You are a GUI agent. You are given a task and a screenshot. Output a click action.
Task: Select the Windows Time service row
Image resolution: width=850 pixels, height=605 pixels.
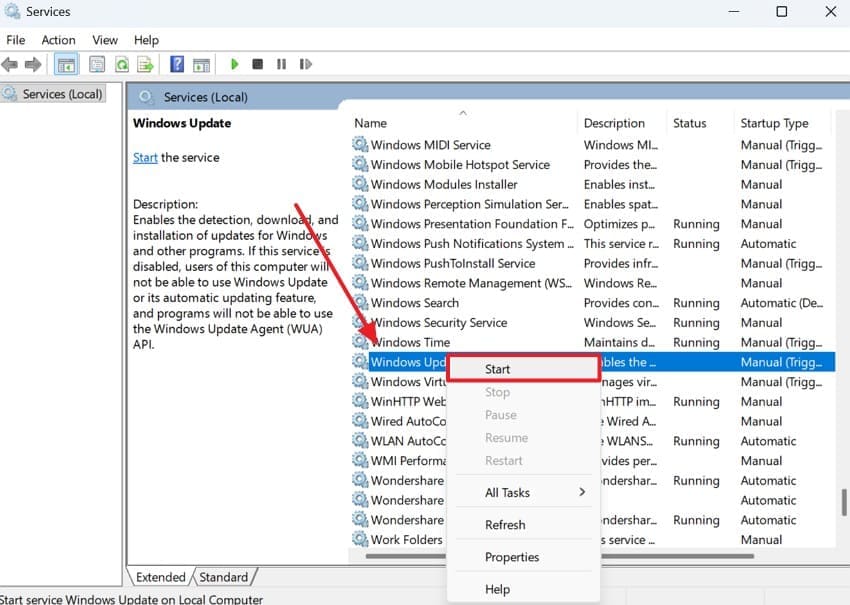pos(593,342)
